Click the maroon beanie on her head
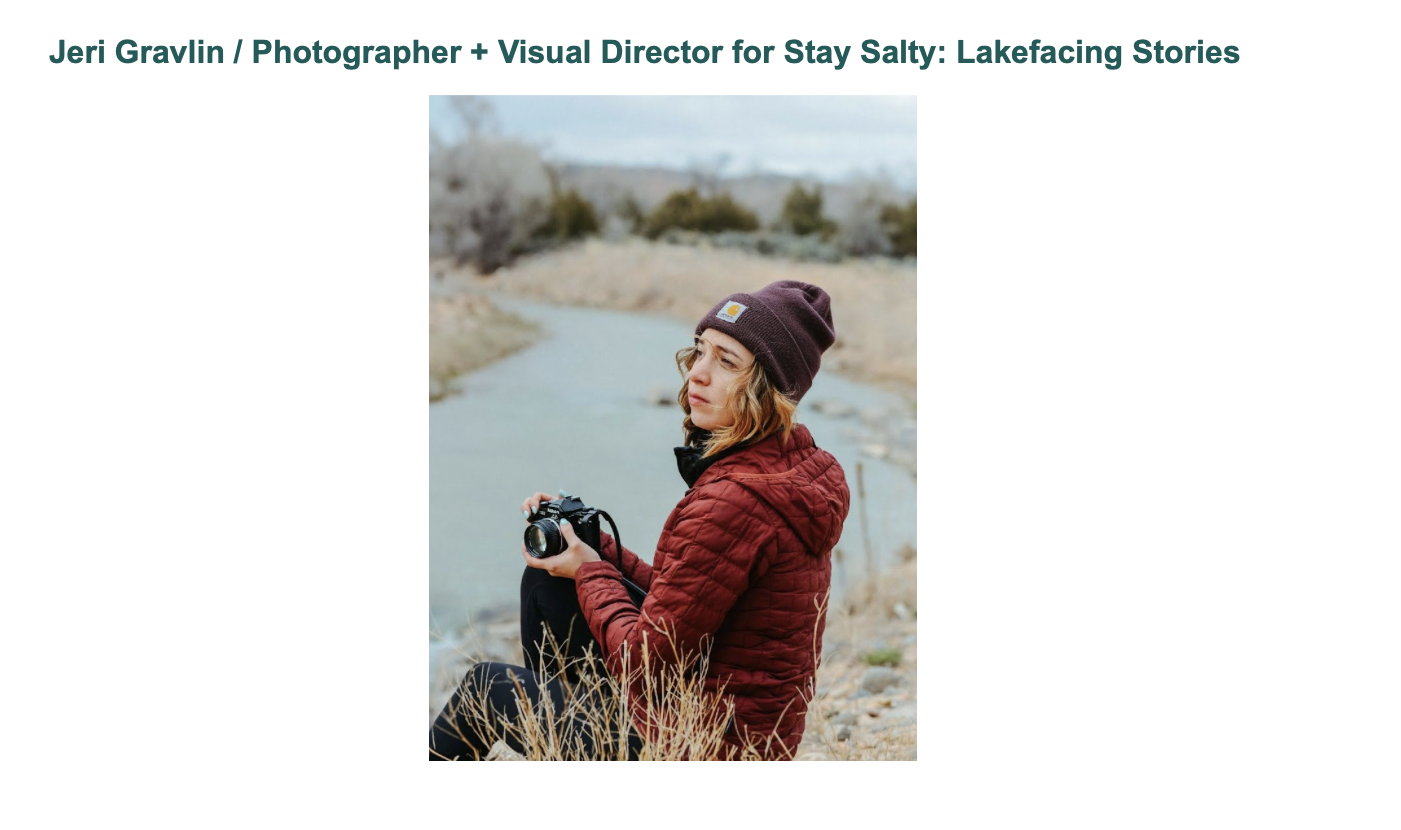Image resolution: width=1401 pixels, height=830 pixels. pos(771,333)
